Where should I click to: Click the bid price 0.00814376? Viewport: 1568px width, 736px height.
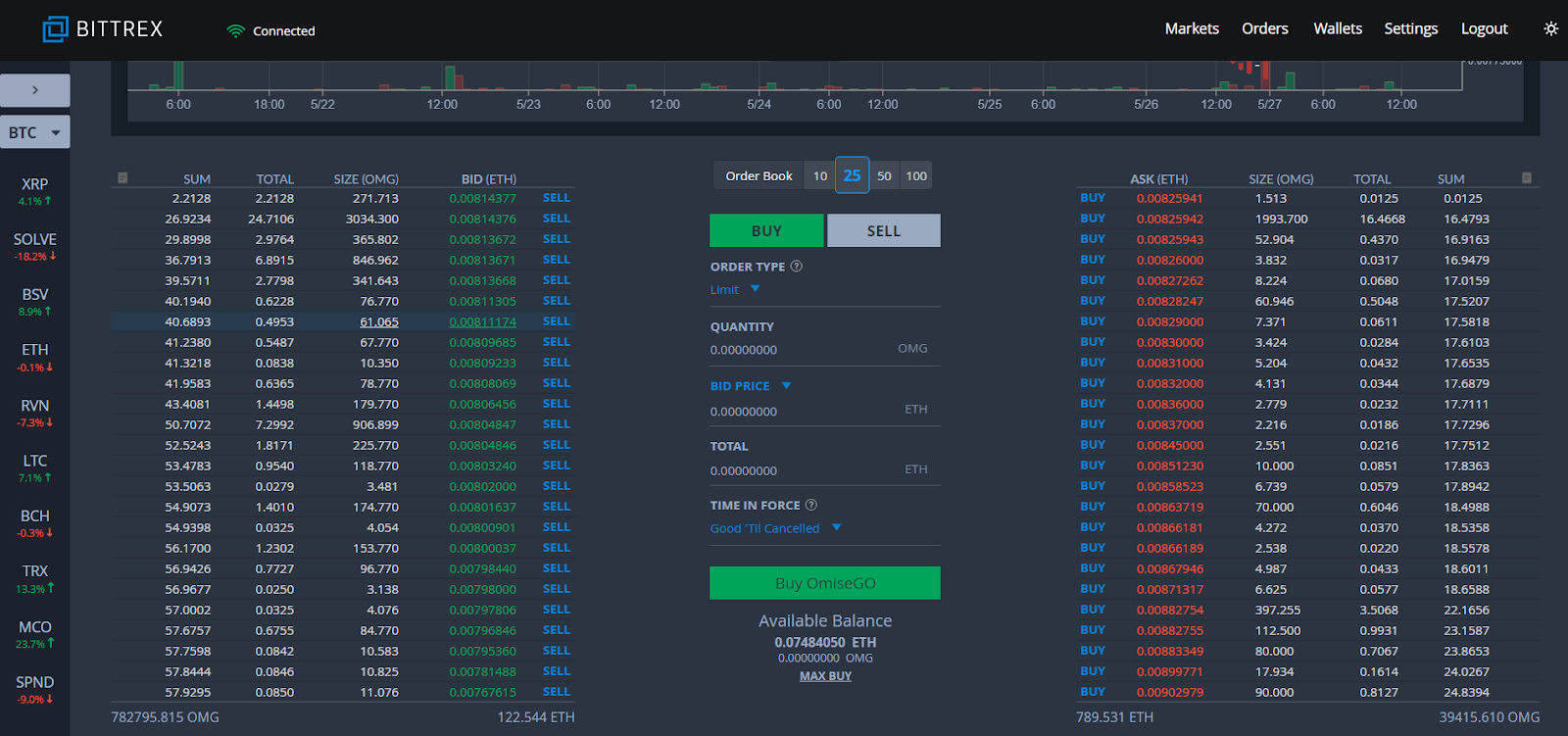pos(483,219)
